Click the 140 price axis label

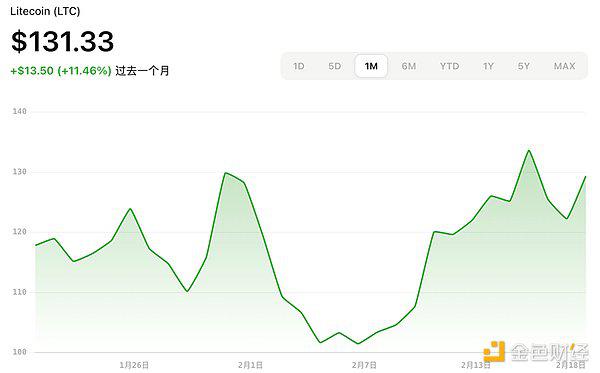point(20,111)
